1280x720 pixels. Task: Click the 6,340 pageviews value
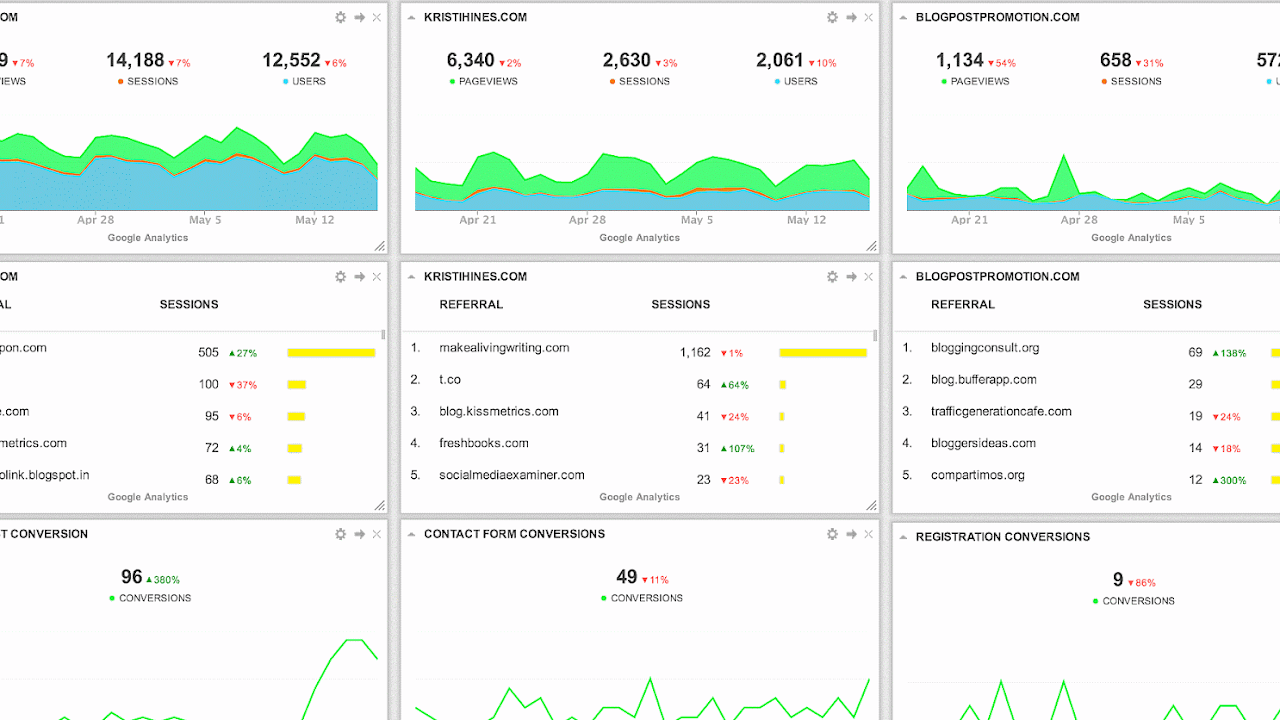470,60
